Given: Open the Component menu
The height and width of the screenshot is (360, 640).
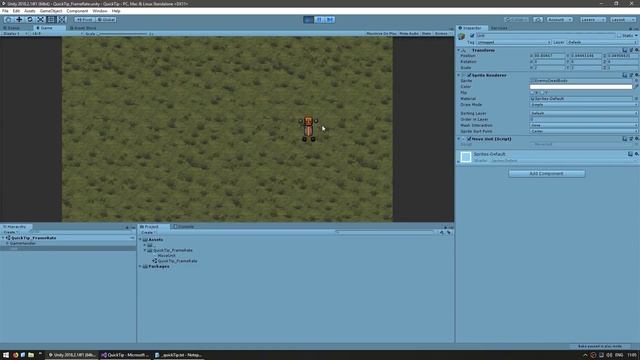Looking at the screenshot, I should point(77,11).
